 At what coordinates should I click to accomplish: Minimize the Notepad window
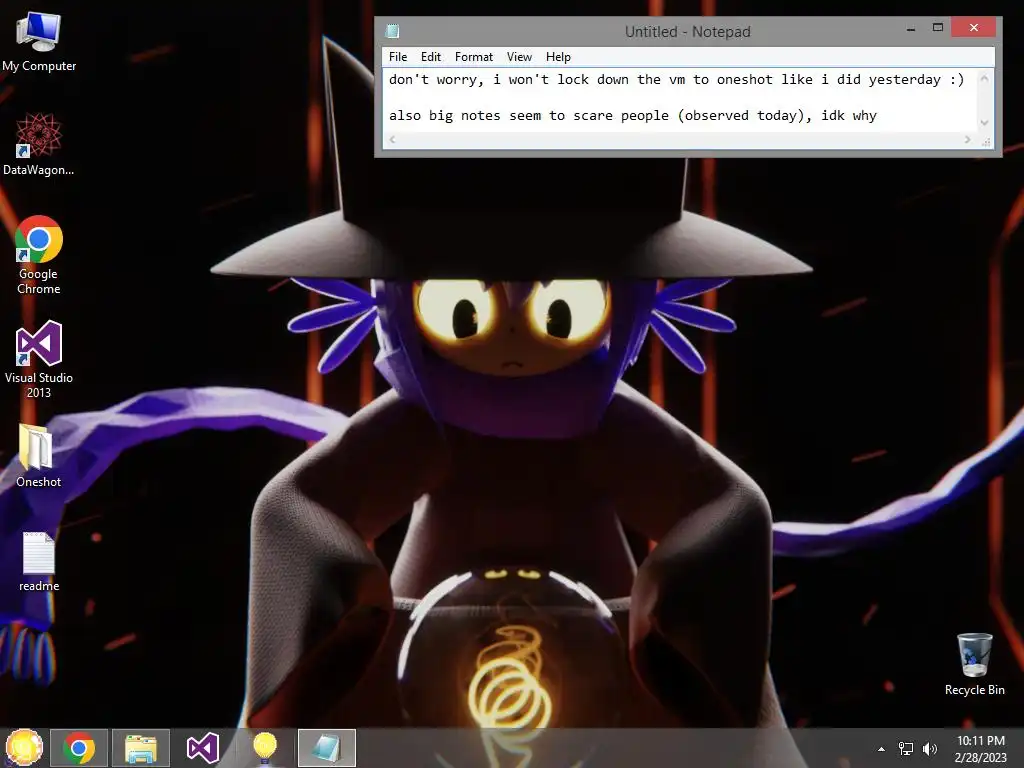[911, 28]
